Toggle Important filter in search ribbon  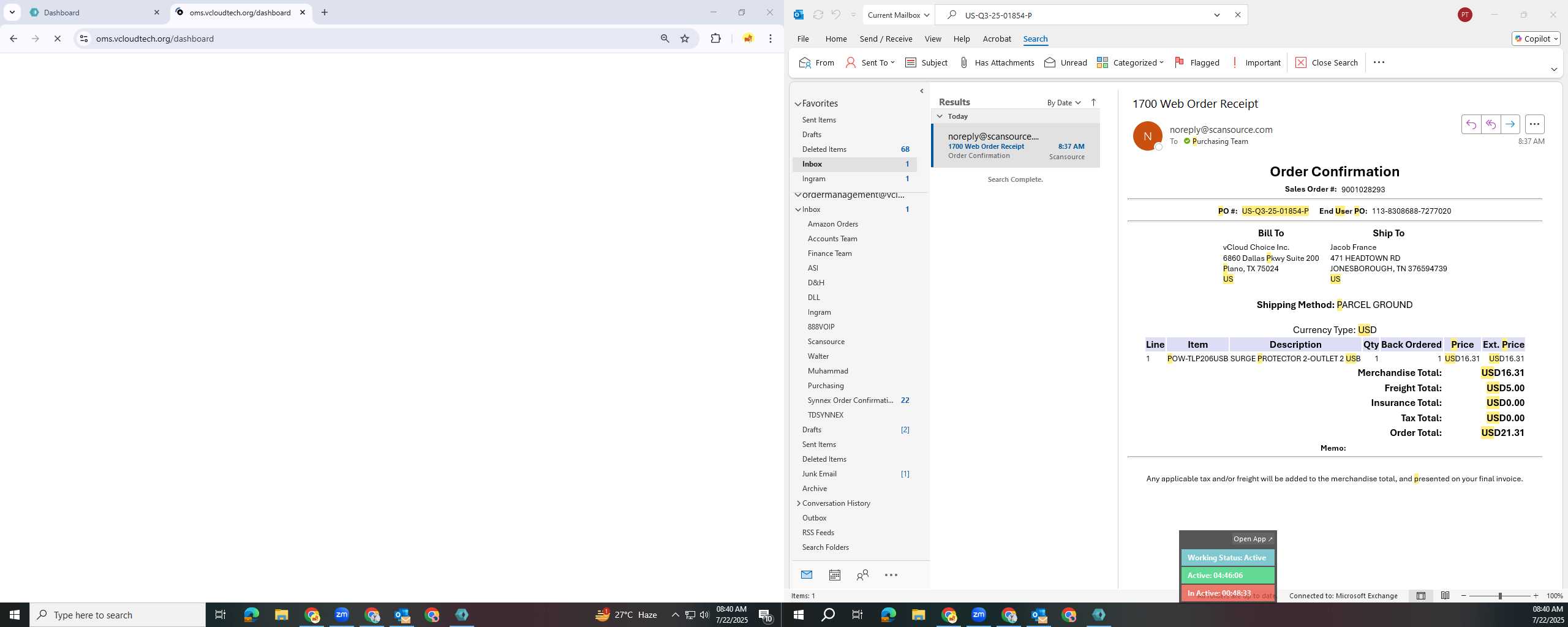(x=1255, y=62)
